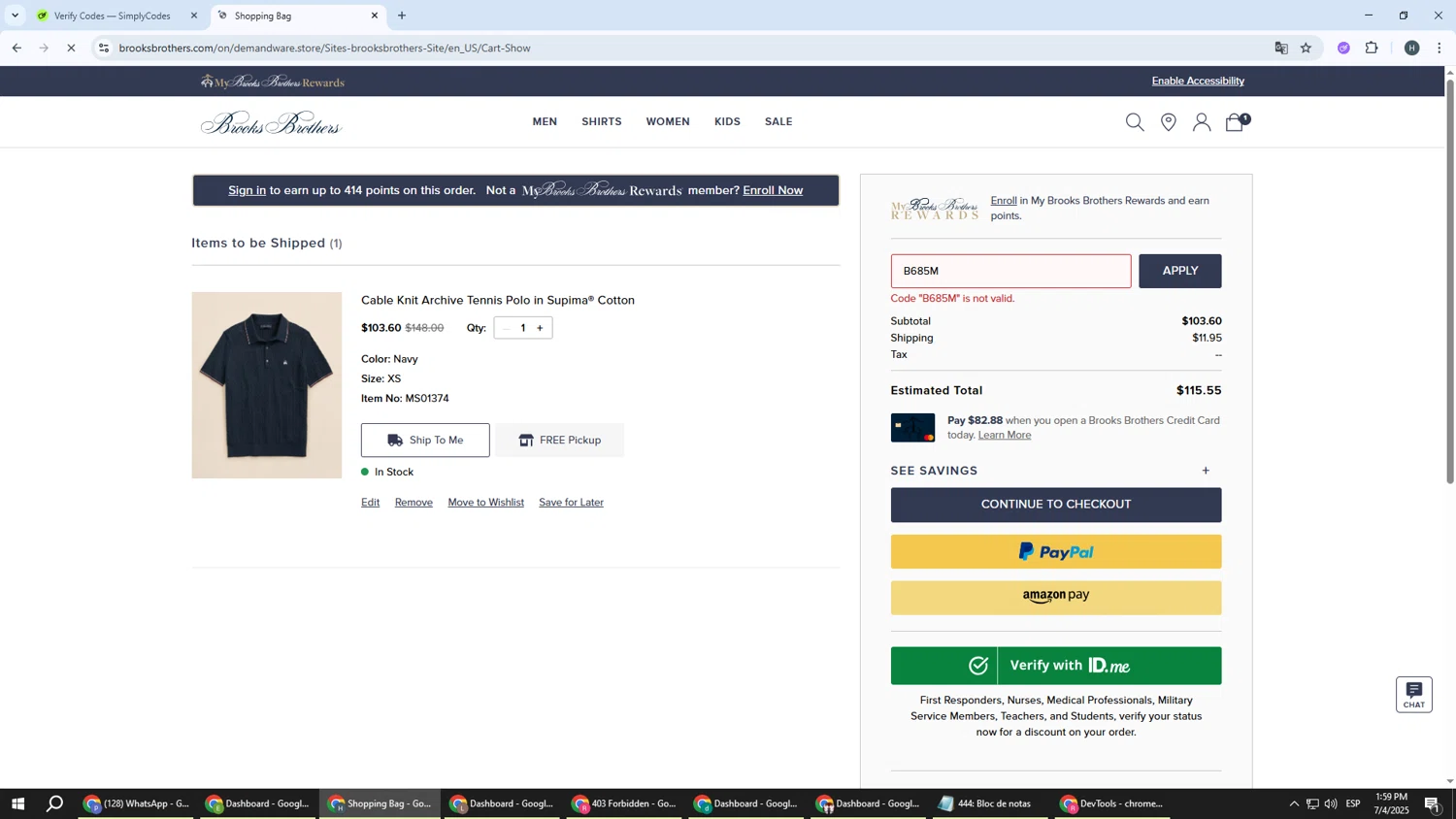Remove item from bag
1456x819 pixels.
coord(414,503)
